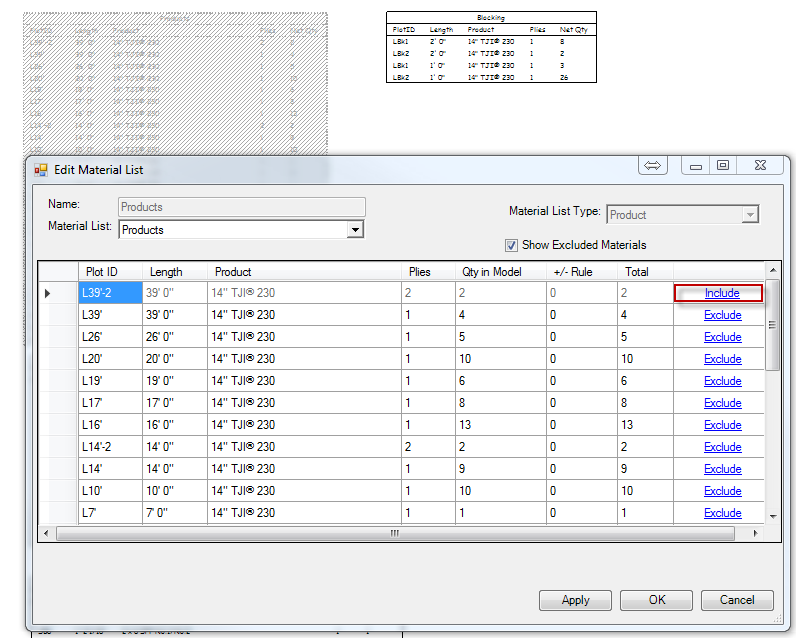Click the Name input field
796x638 pixels.
tap(242, 207)
